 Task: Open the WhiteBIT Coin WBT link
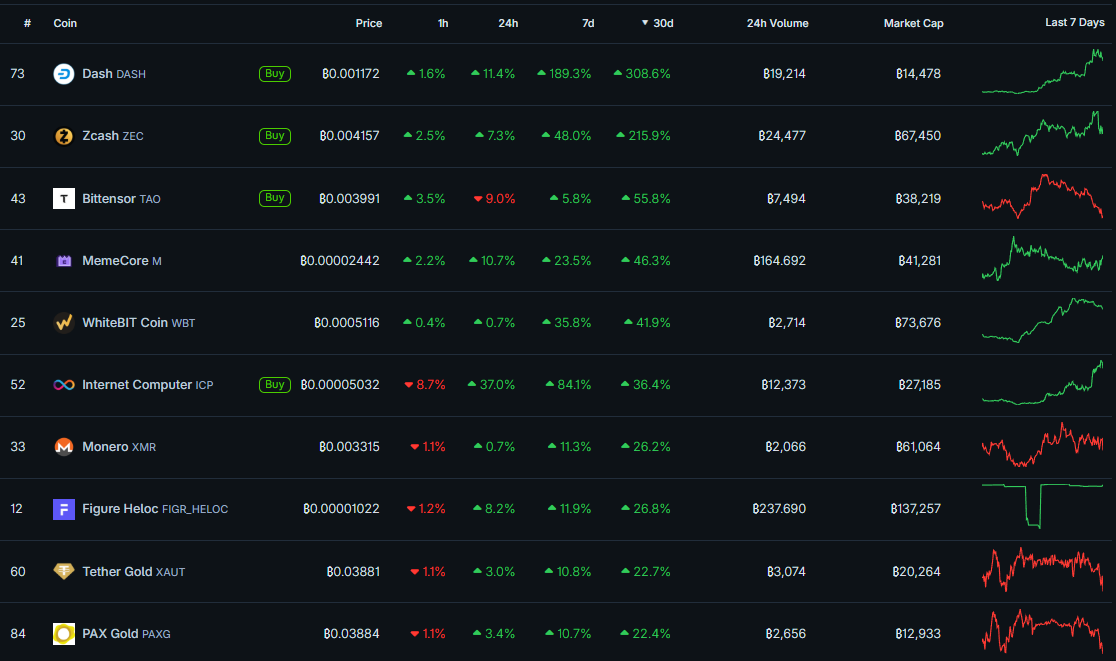138,323
